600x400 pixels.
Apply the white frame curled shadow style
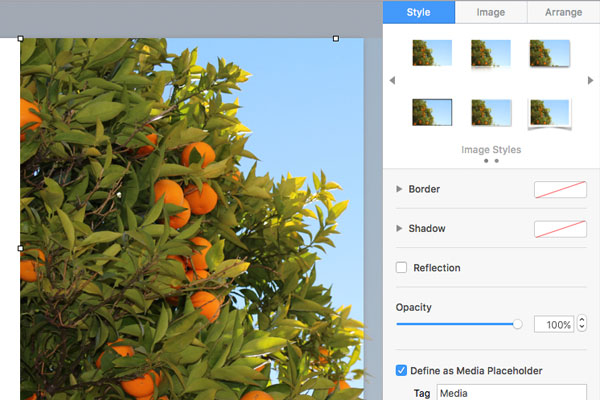[x=549, y=114]
